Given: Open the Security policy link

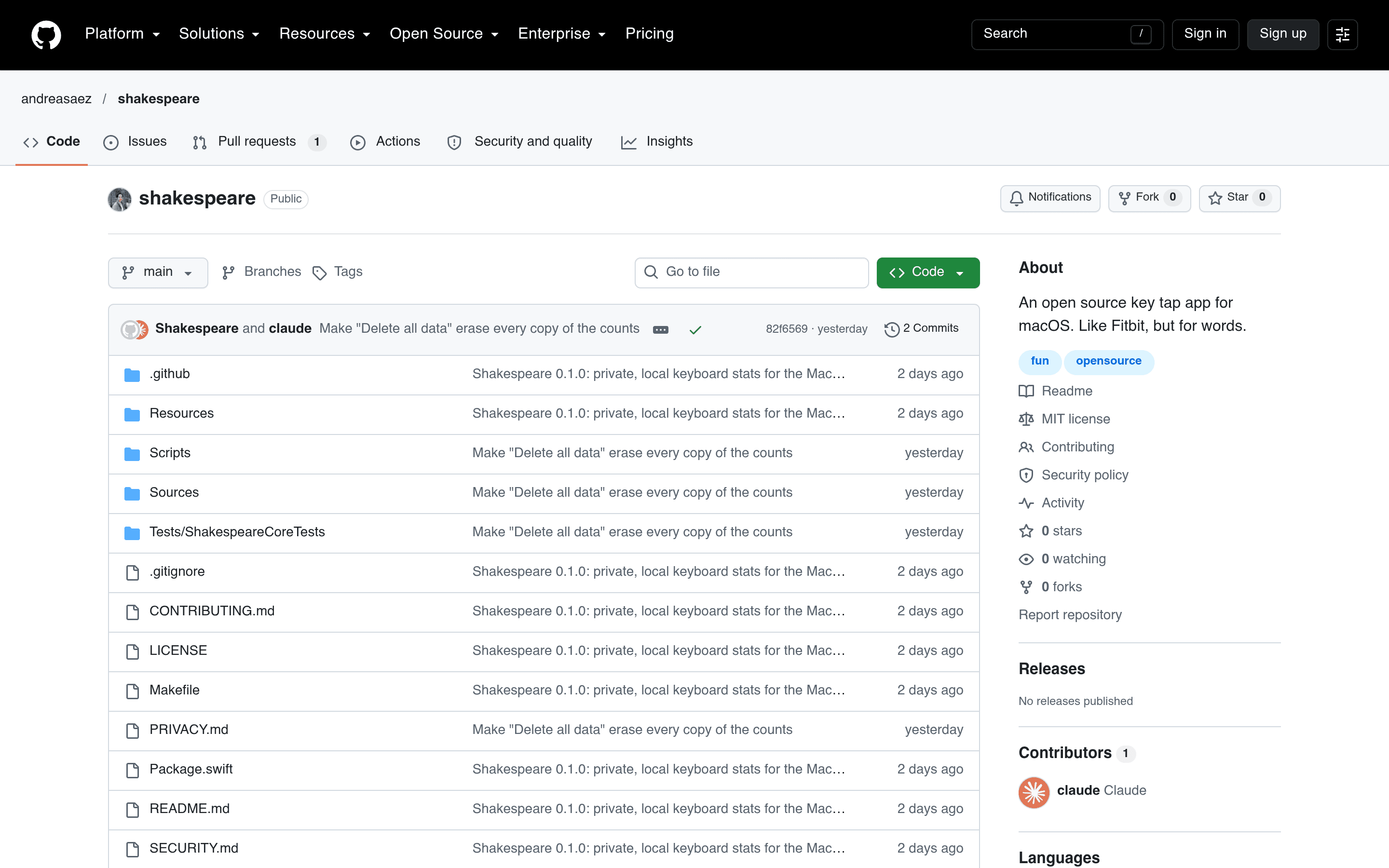Looking at the screenshot, I should (x=1073, y=475).
